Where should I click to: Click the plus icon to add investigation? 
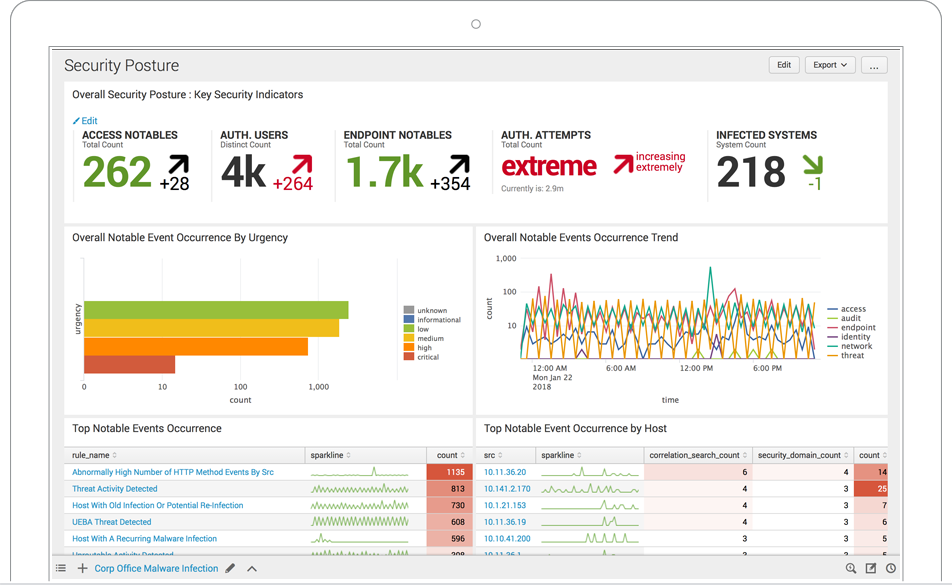[x=82, y=568]
